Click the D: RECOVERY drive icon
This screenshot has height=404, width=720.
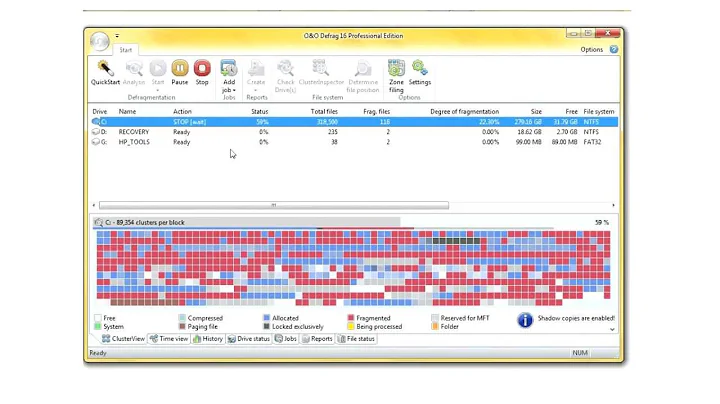(x=96, y=132)
